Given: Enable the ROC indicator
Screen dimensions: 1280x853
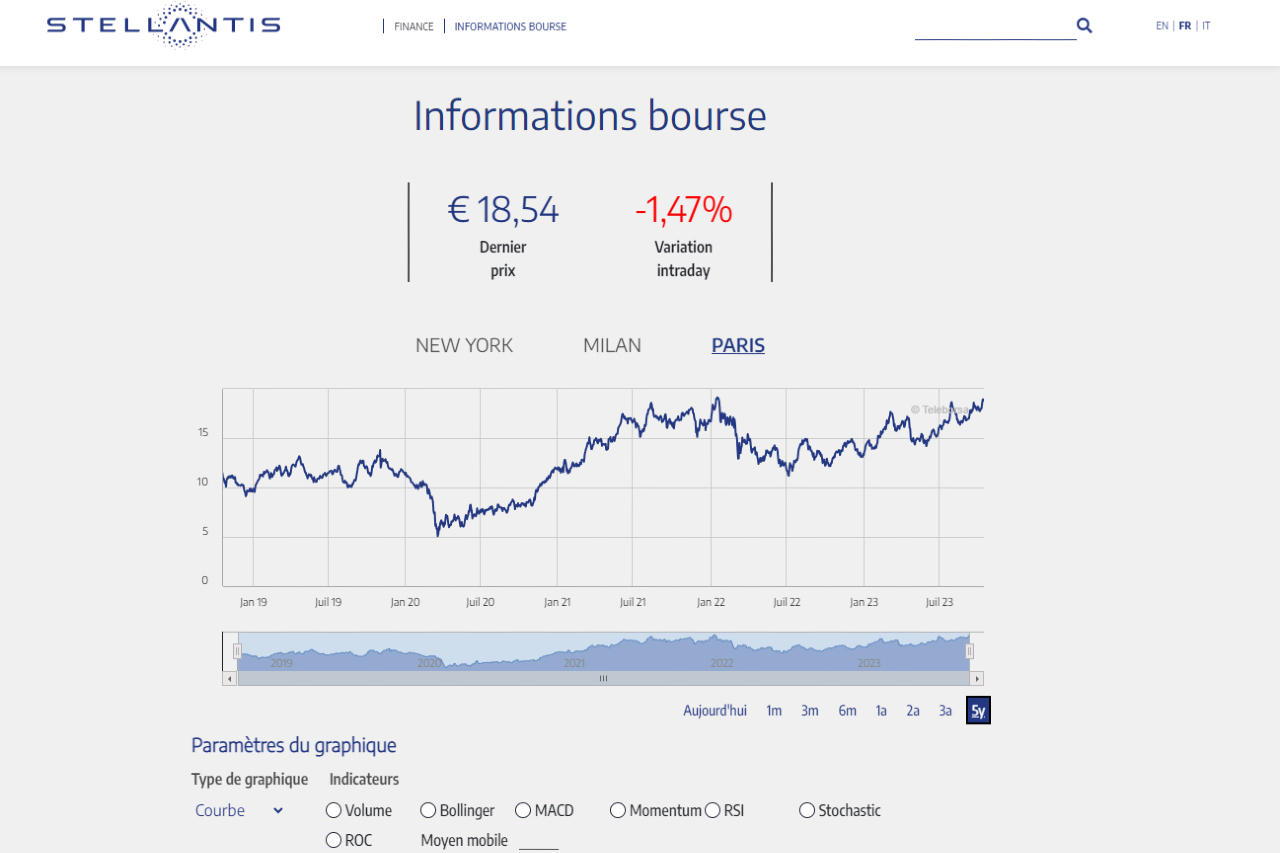Looking at the screenshot, I should point(332,840).
